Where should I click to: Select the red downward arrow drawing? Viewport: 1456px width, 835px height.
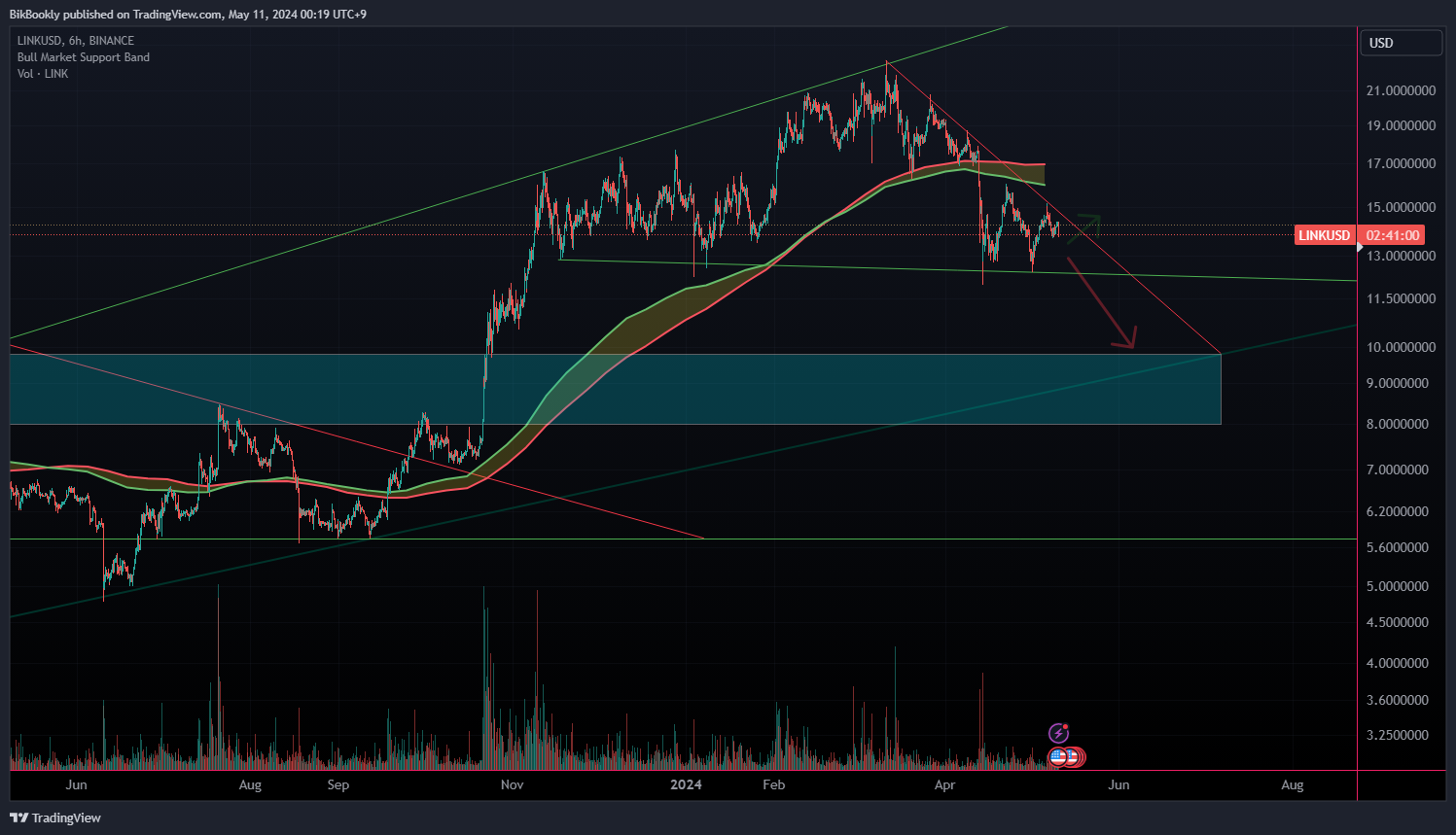pyautogui.click(x=1101, y=301)
